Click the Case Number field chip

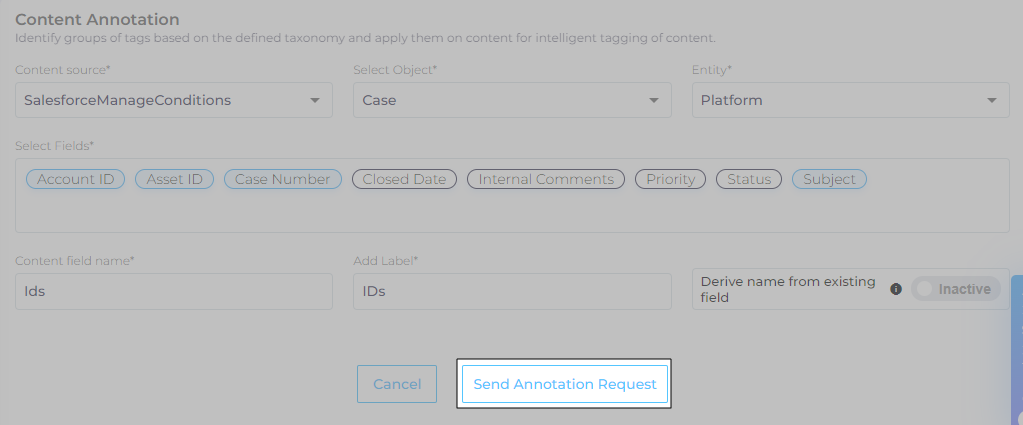pos(282,179)
